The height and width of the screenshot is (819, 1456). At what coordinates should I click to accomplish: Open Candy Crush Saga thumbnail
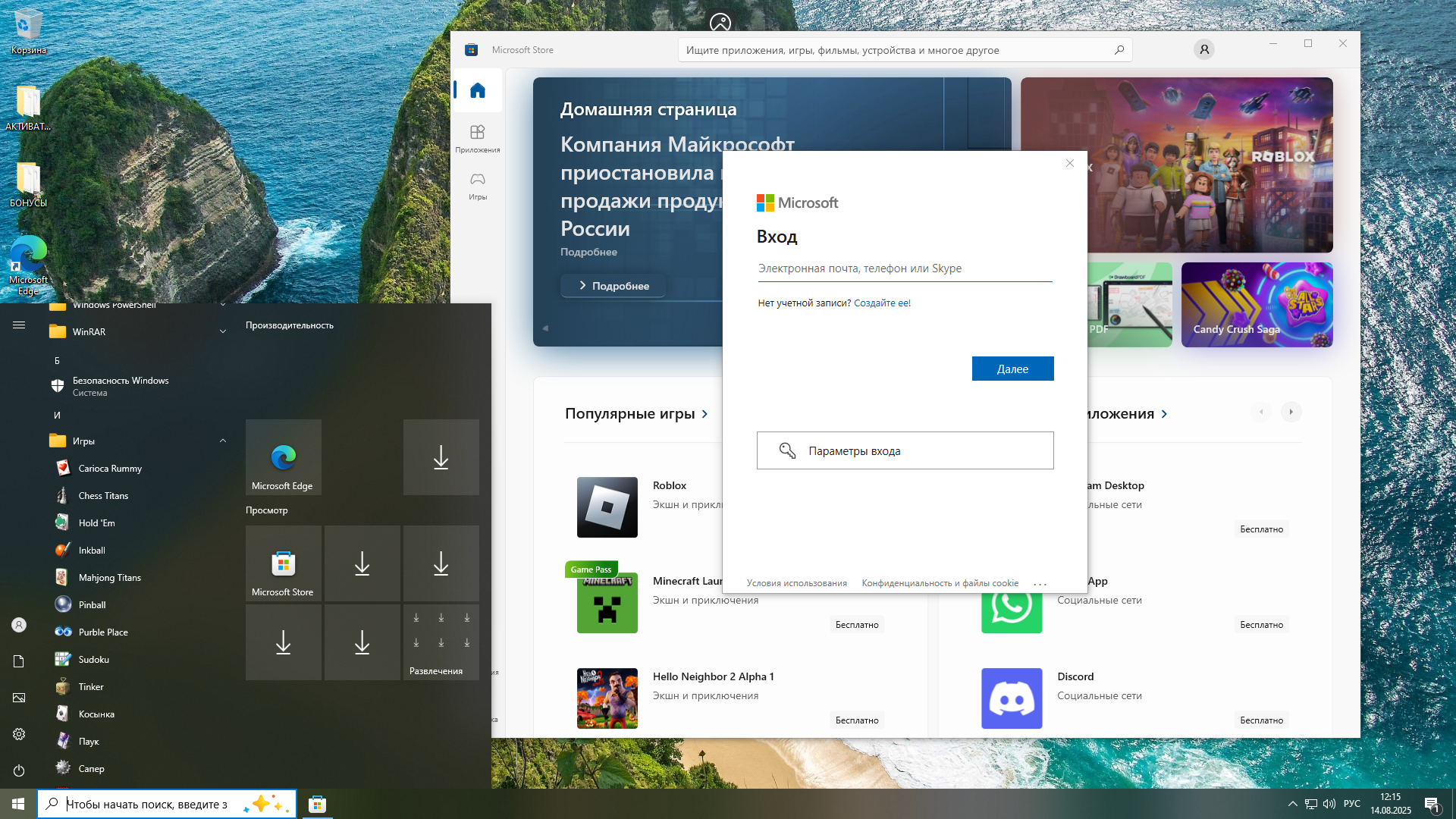[1257, 305]
